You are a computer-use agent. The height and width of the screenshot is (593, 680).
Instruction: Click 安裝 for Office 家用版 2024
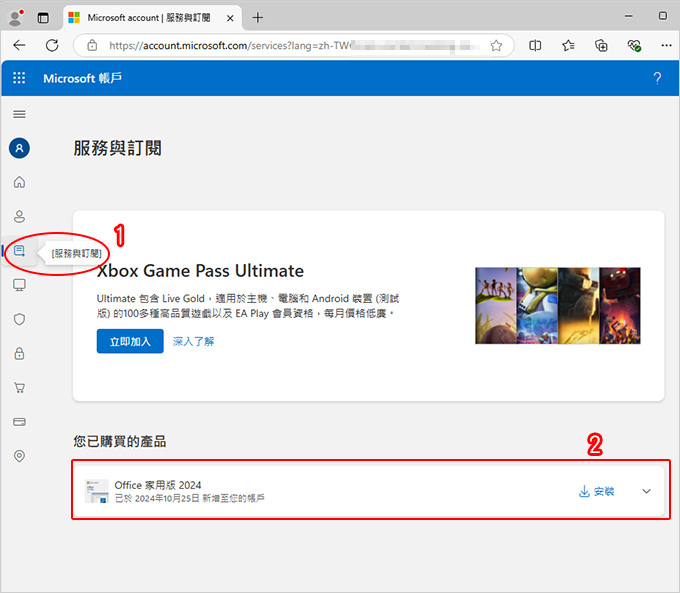(597, 491)
